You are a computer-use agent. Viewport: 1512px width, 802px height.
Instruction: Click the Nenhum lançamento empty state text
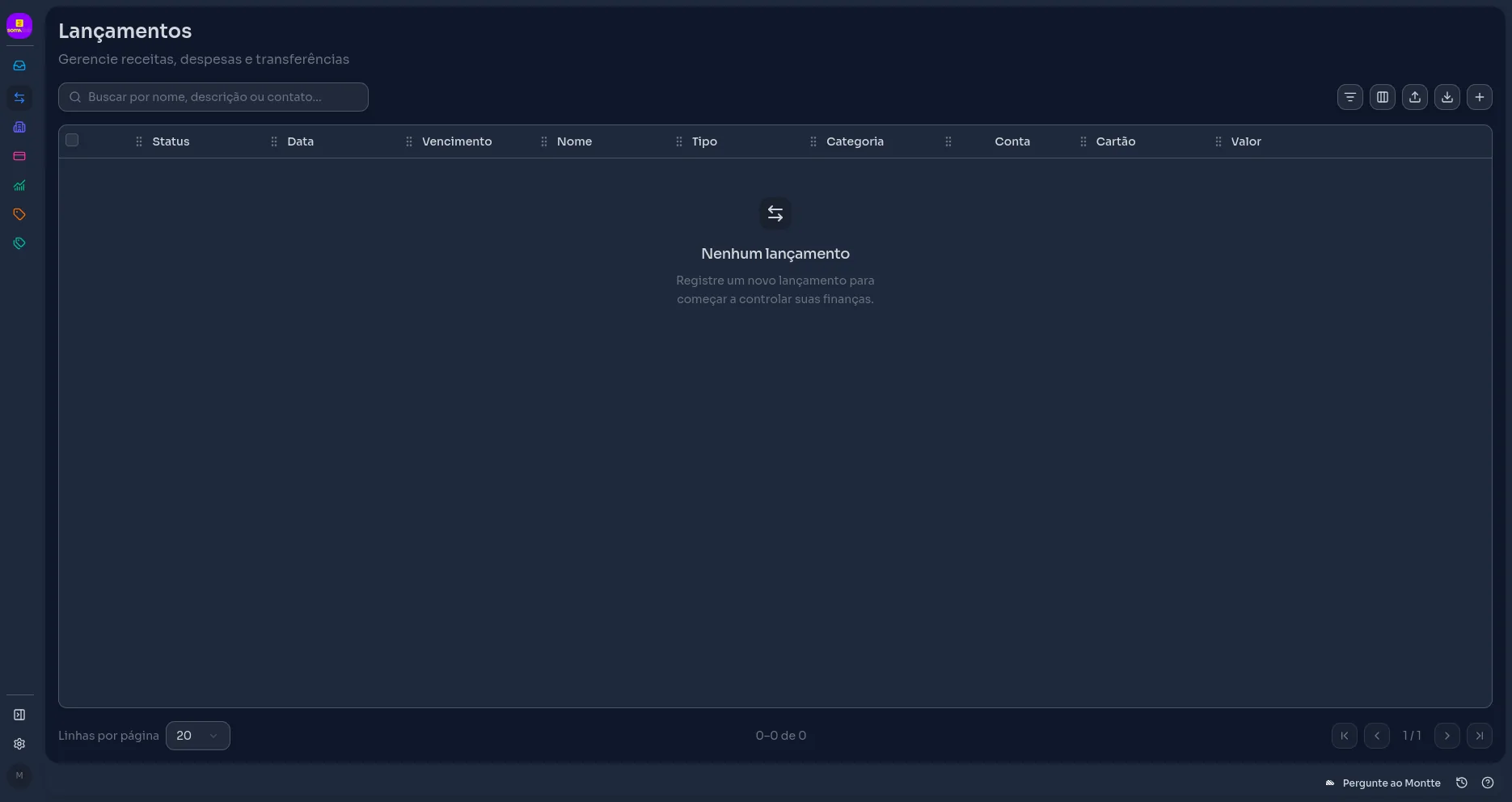tap(775, 254)
